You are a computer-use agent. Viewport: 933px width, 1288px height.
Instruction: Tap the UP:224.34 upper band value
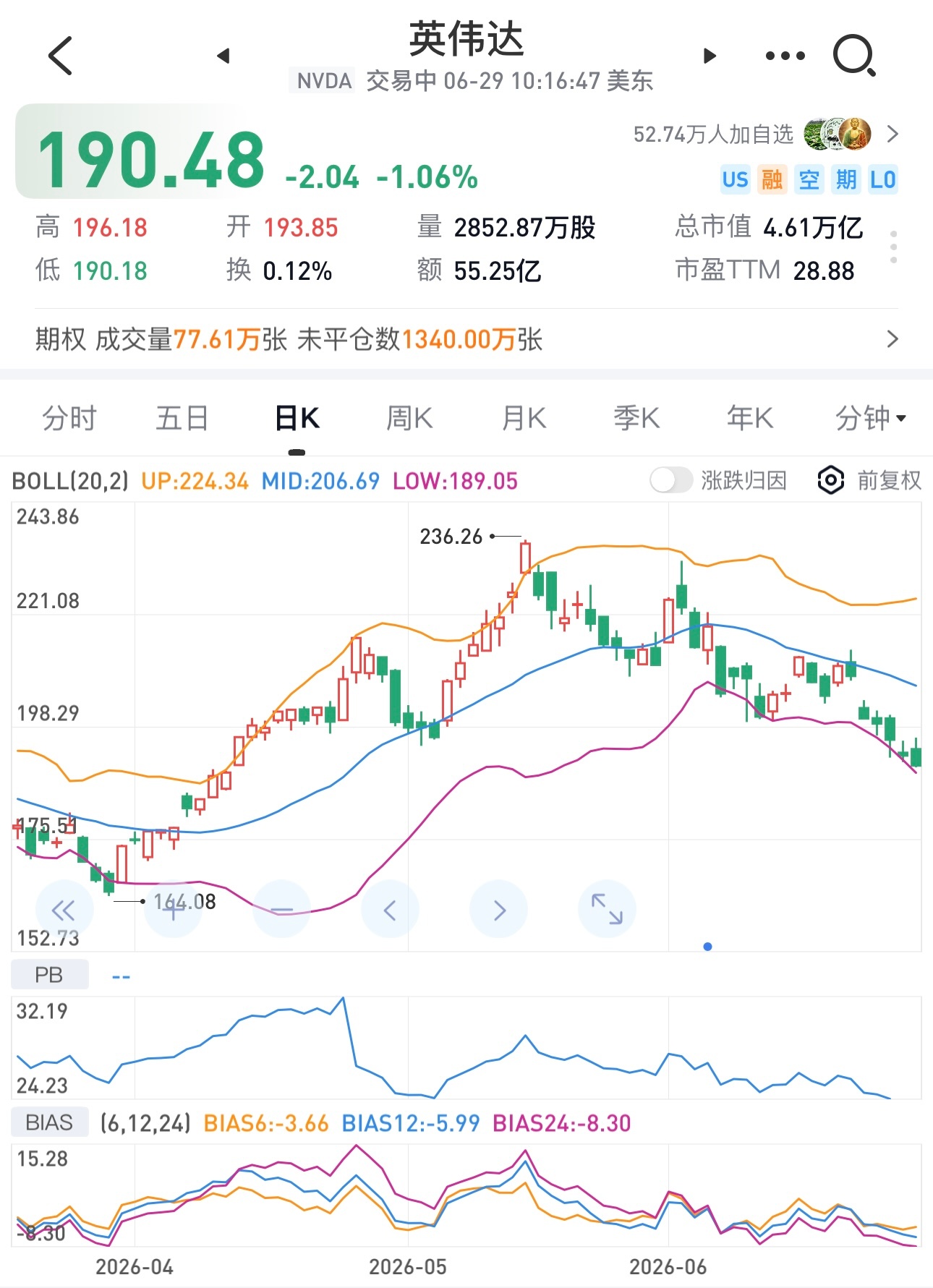point(195,481)
